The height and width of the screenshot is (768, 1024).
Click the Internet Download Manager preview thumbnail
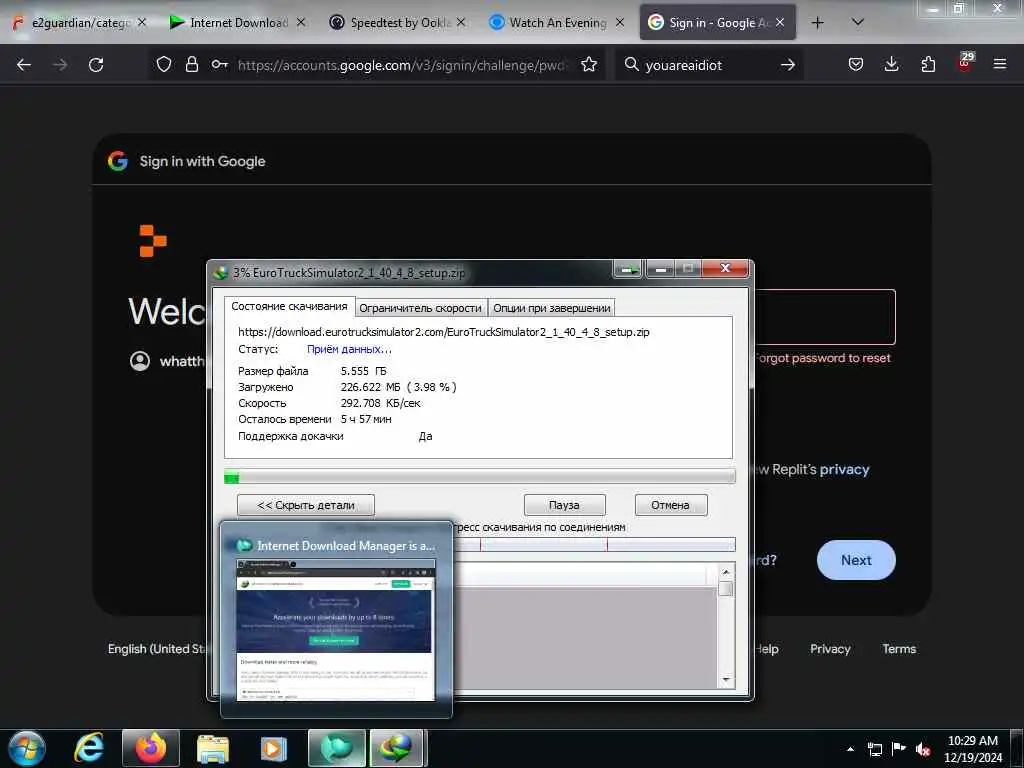click(336, 630)
